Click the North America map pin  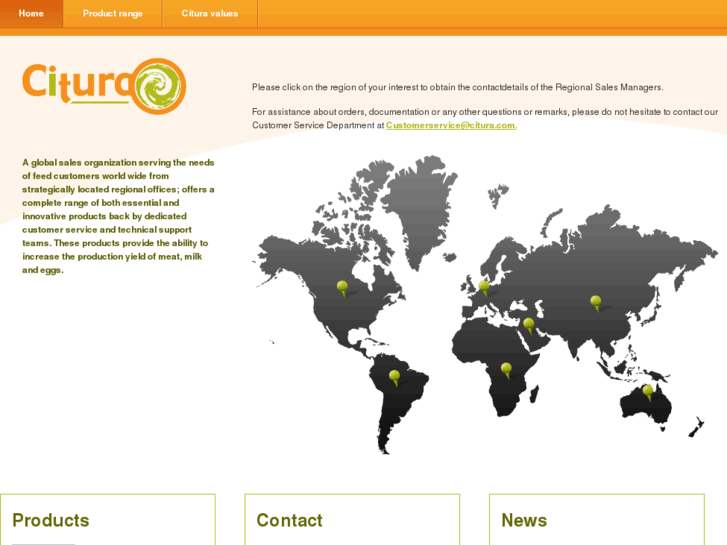click(342, 288)
